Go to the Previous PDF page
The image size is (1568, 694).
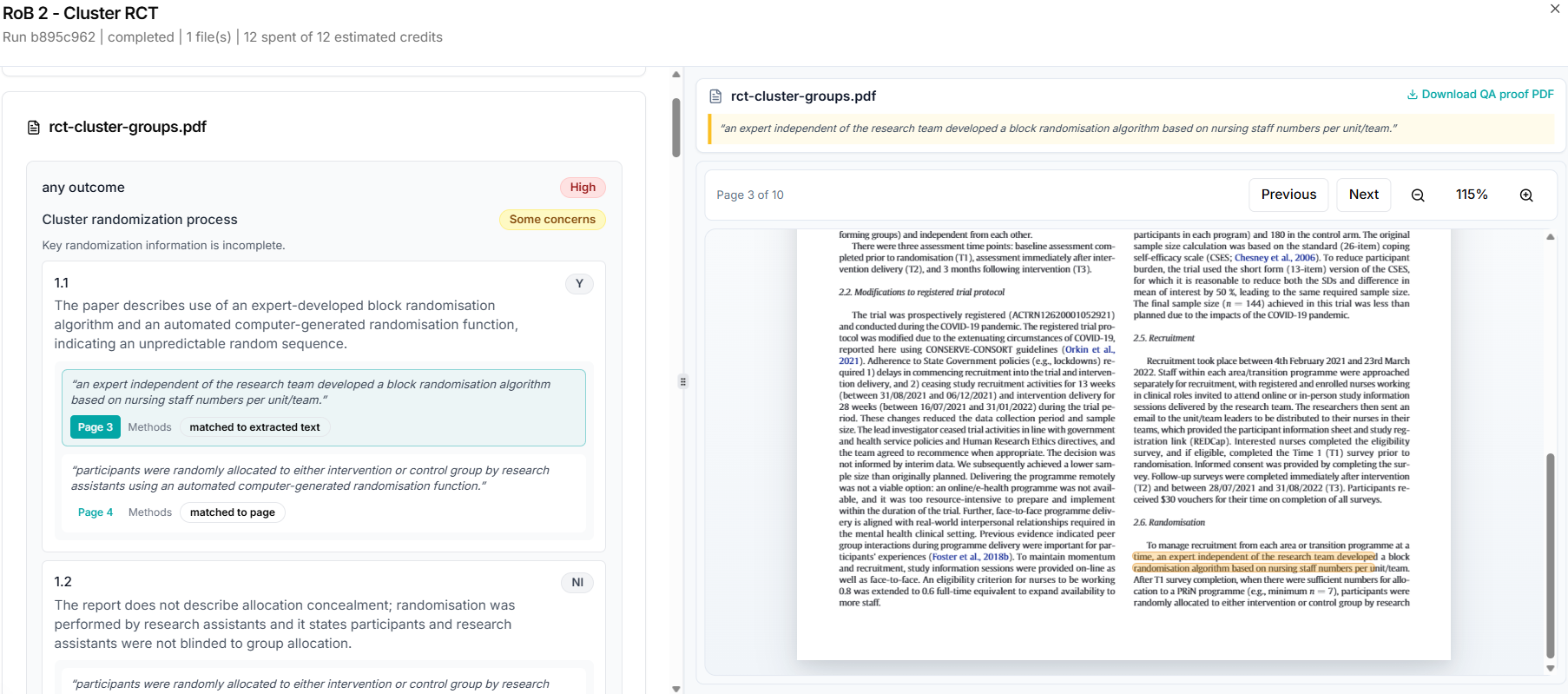tap(1288, 195)
